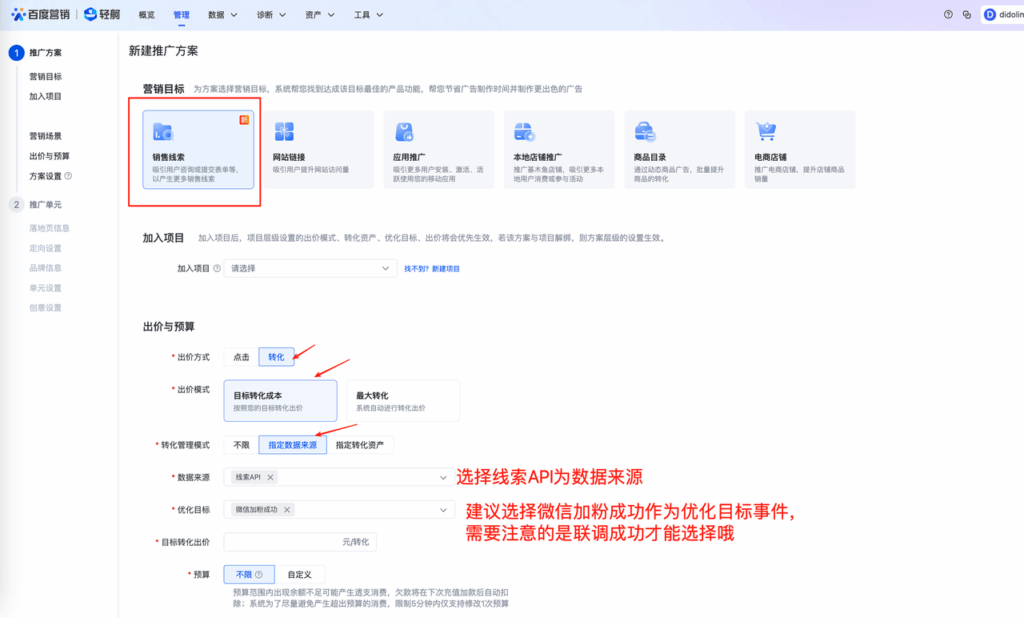The image size is (1024, 618).
Task: Click the 销售线索 marketing goal icon
Action: 162,132
